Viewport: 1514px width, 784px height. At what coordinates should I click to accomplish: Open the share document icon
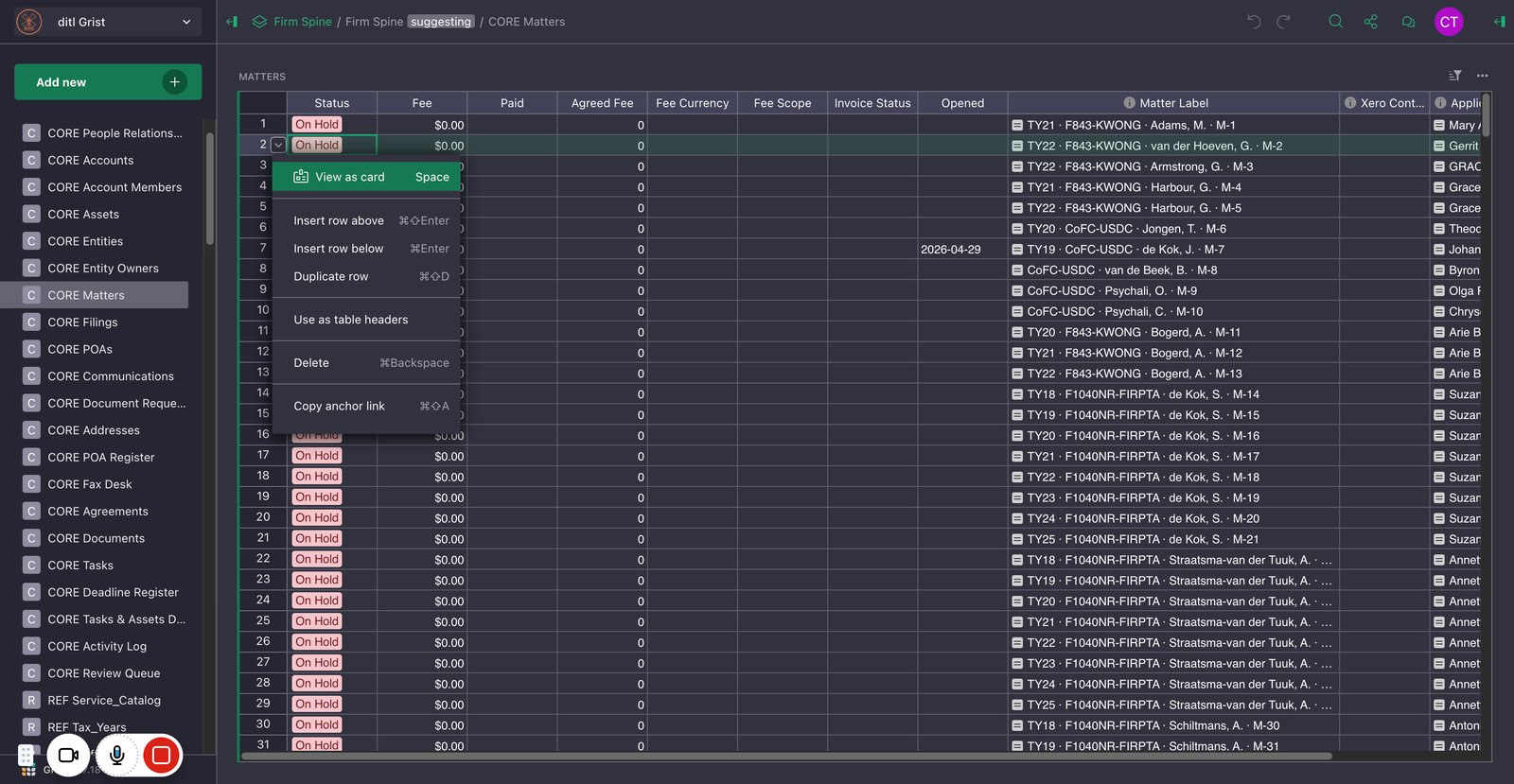[1371, 22]
